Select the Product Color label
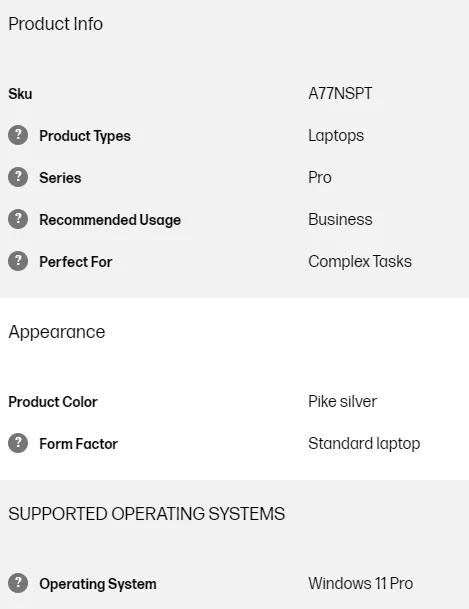Viewport: 469px width, 609px height. click(x=53, y=402)
